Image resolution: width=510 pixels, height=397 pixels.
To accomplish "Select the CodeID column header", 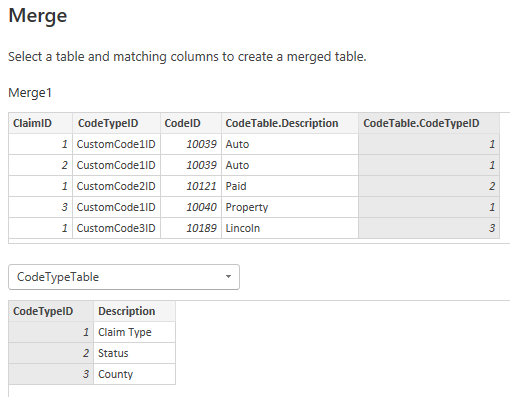I will (191, 123).
